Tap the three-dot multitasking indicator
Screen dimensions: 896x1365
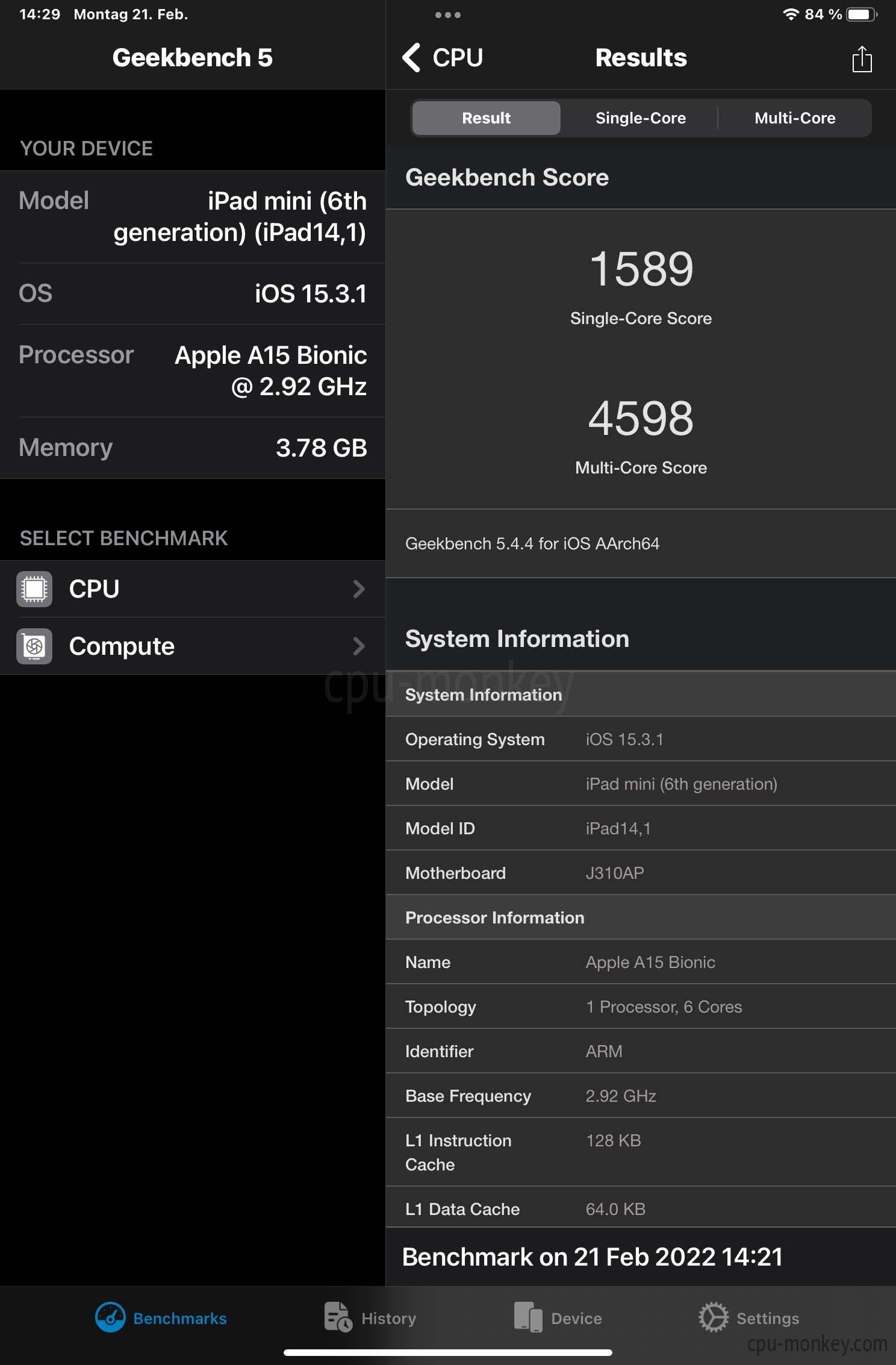pos(448,14)
